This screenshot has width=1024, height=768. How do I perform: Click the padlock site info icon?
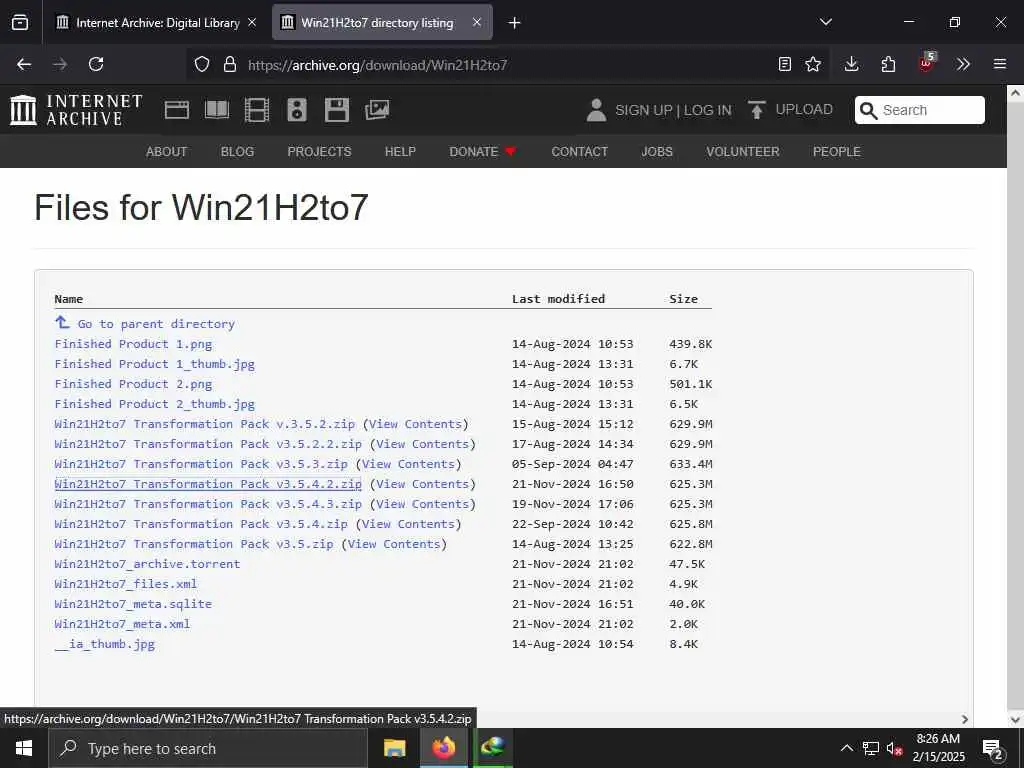pos(229,64)
